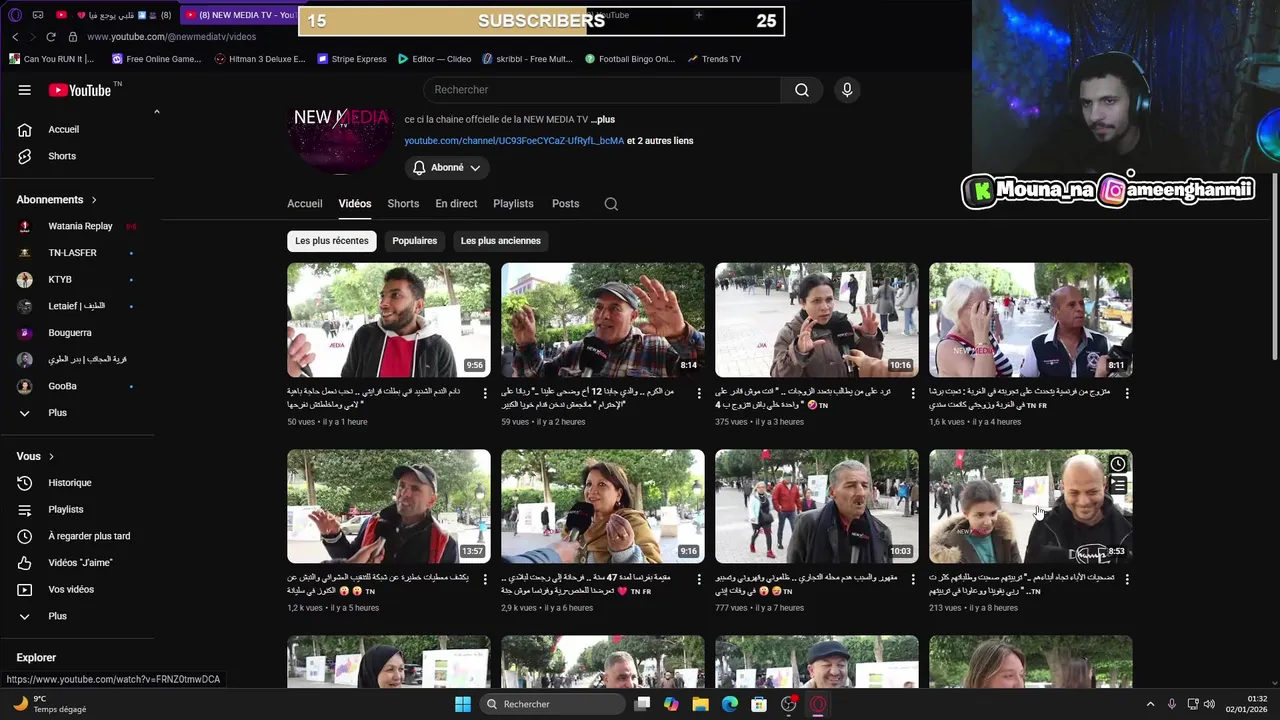The width and height of the screenshot is (1280, 720).
Task: Switch to the Accueil channel tab
Action: tap(305, 204)
